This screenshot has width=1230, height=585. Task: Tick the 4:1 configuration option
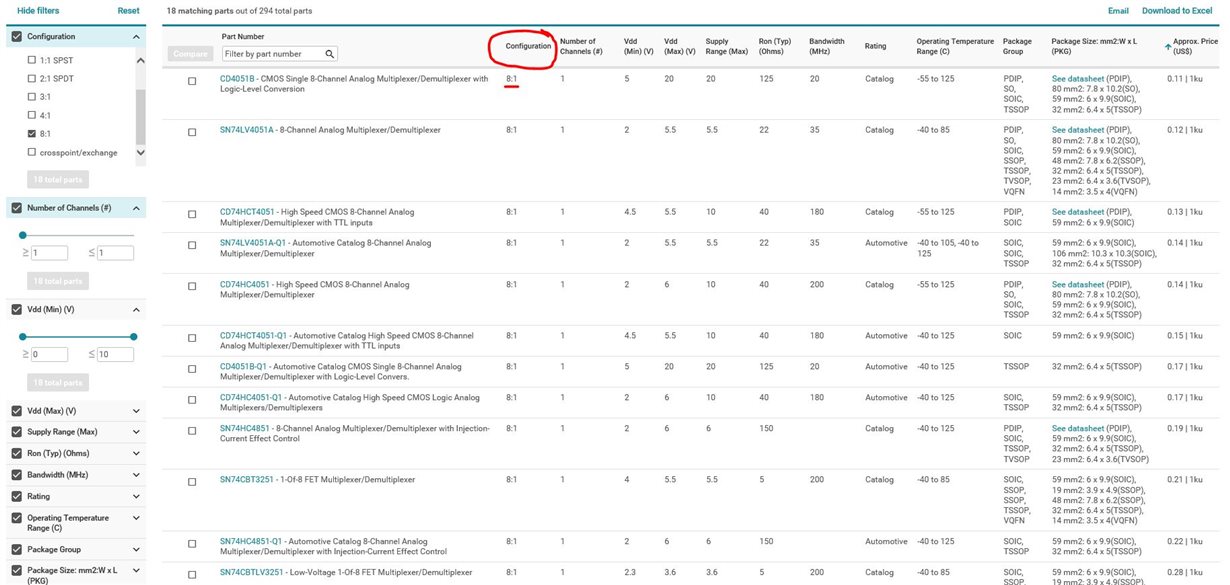(32, 116)
